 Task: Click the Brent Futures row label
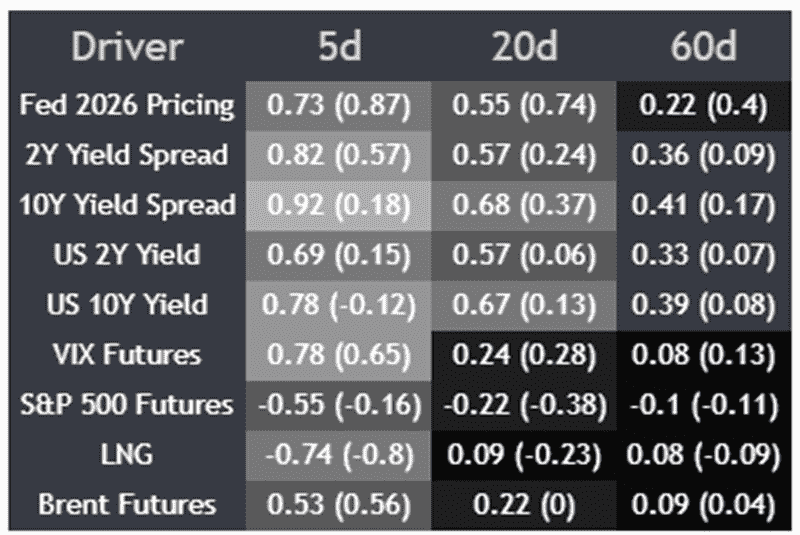click(x=127, y=504)
